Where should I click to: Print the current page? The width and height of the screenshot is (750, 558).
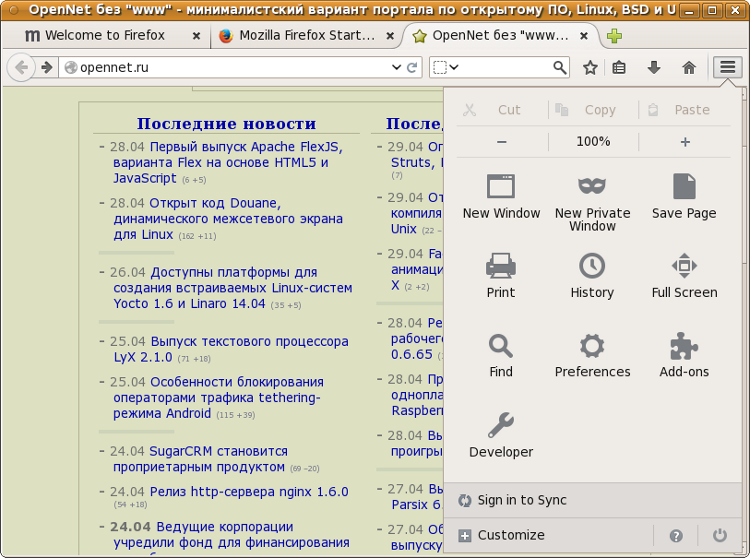[x=501, y=275]
